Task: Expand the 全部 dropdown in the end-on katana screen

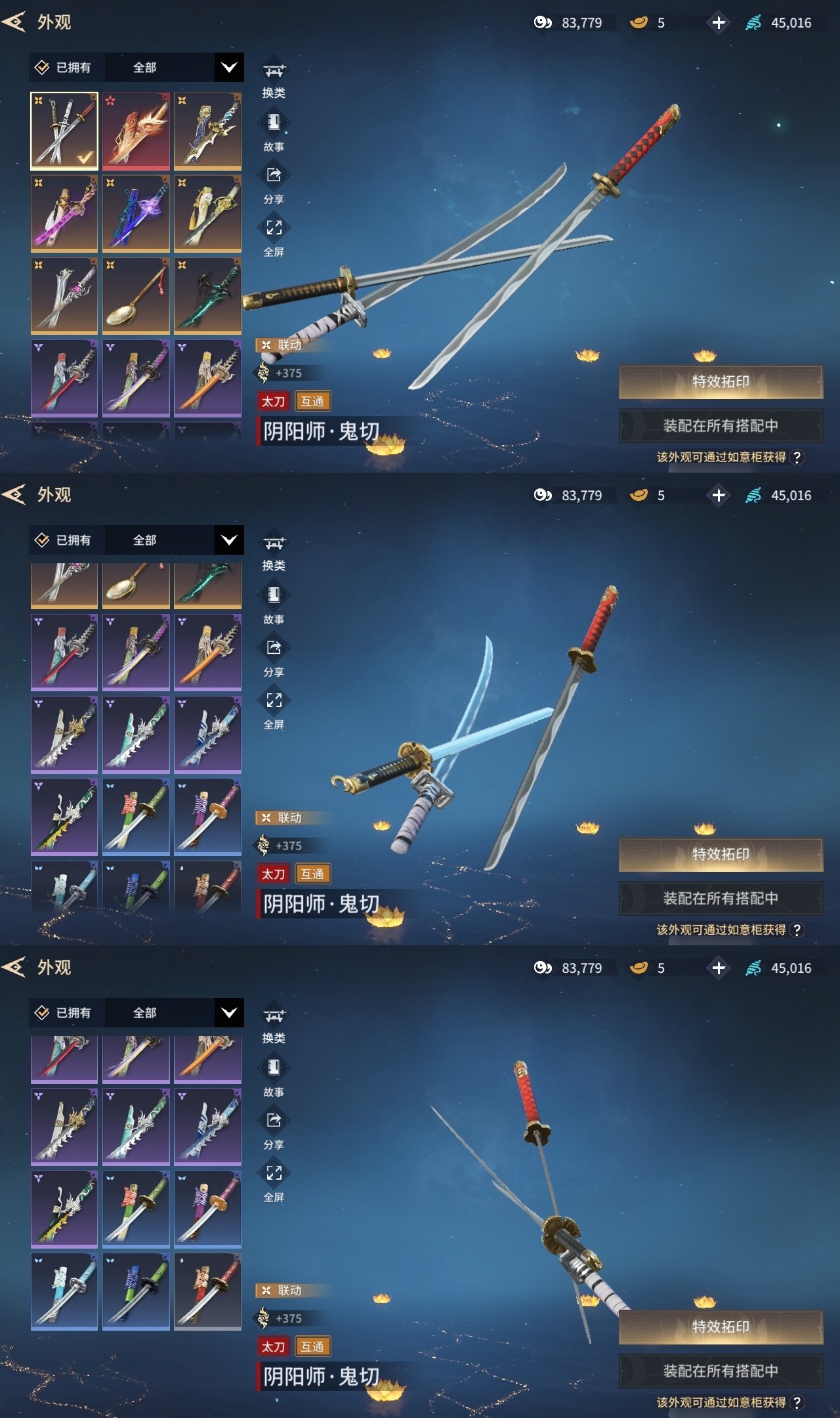Action: [229, 1012]
